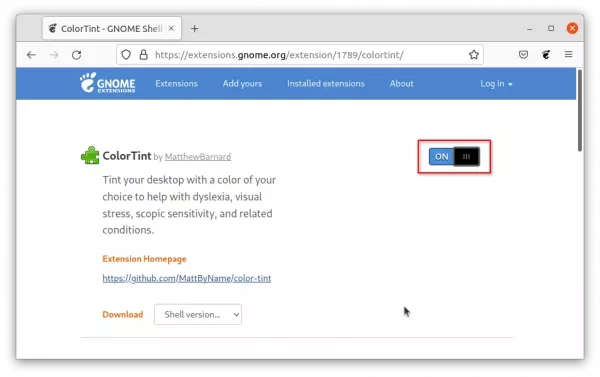Select the ColorTint - GNOME Shell tab
600x377 pixels.
click(112, 28)
